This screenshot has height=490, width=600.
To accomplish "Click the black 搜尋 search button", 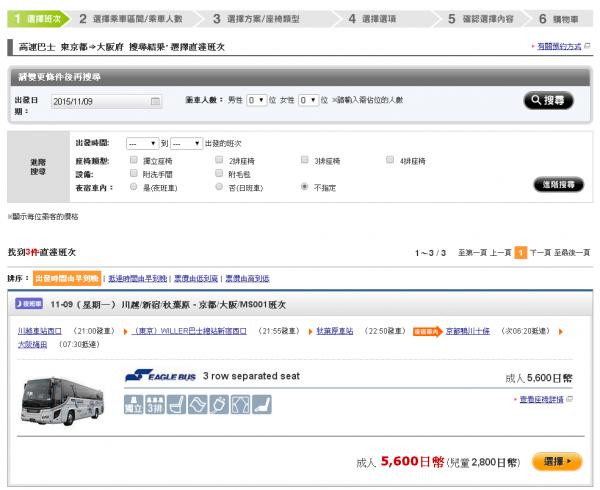I will pyautogui.click(x=548, y=101).
